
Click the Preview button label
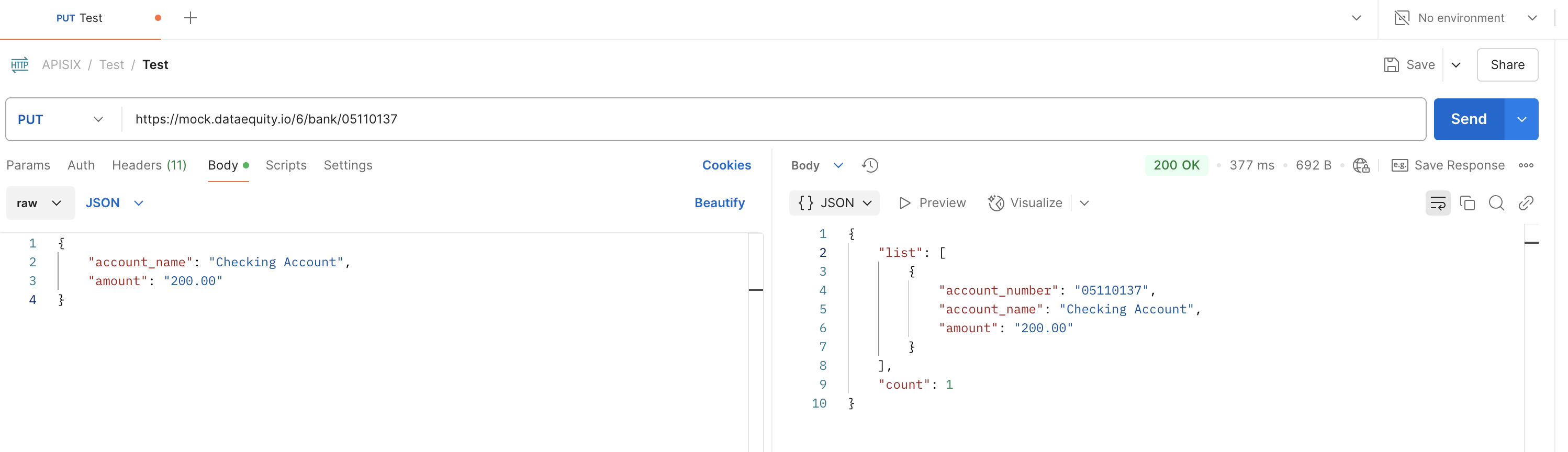point(942,203)
